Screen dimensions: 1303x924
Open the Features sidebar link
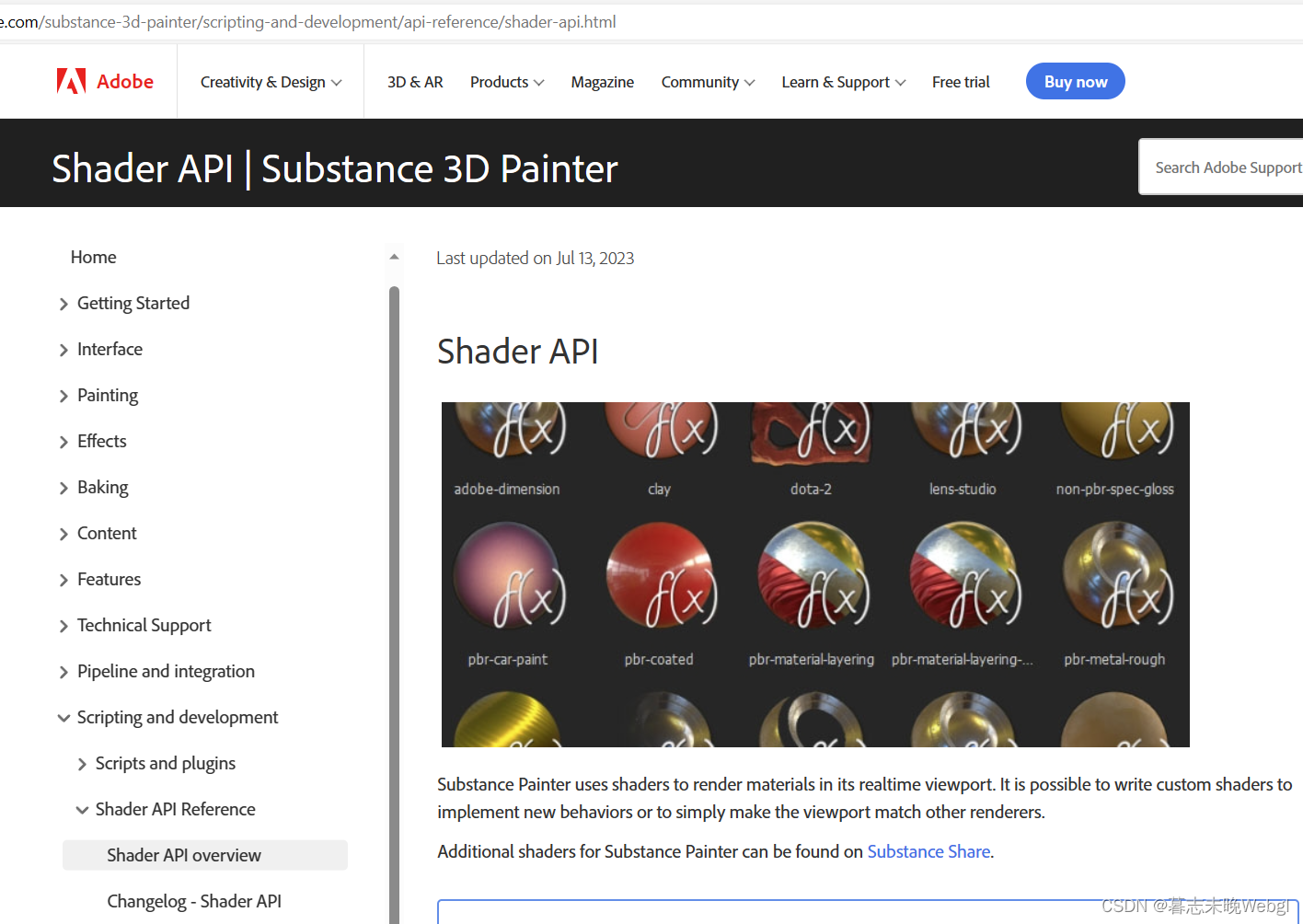tap(110, 579)
